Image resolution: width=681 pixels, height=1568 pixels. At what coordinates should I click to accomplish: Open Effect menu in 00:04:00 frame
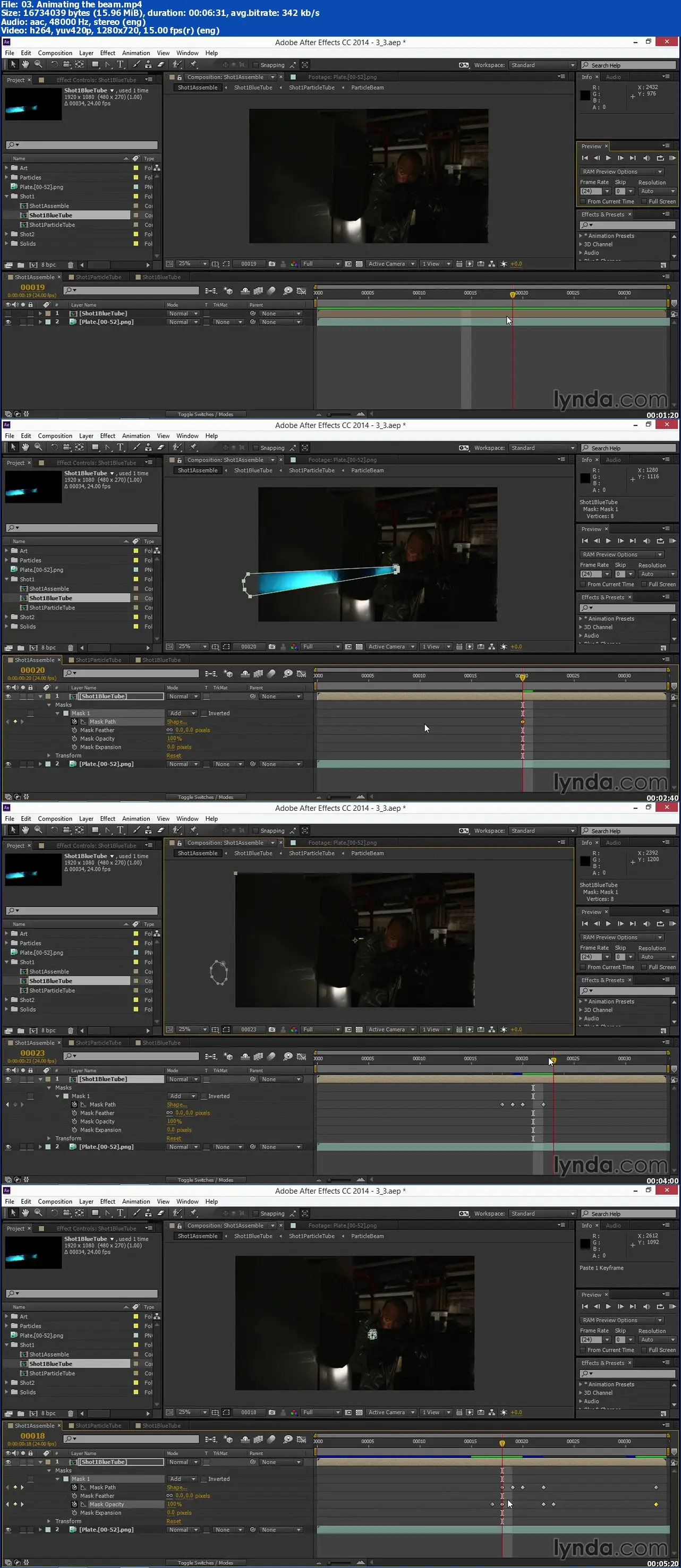(x=108, y=819)
